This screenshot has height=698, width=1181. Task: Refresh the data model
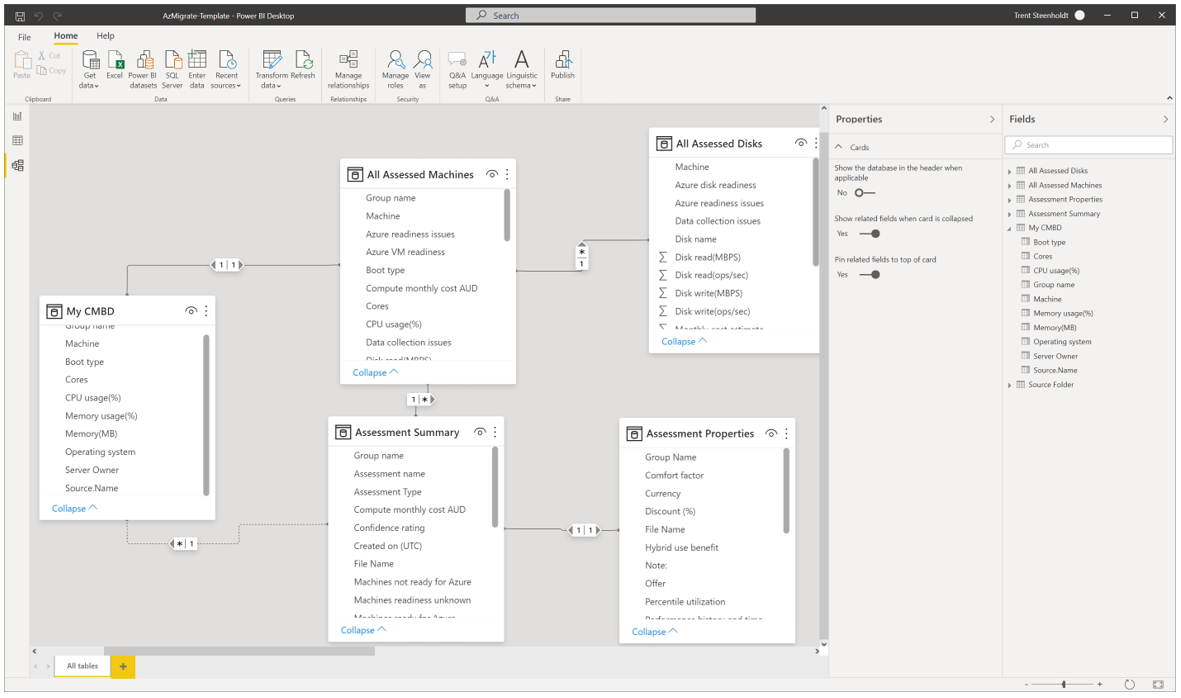[x=303, y=65]
